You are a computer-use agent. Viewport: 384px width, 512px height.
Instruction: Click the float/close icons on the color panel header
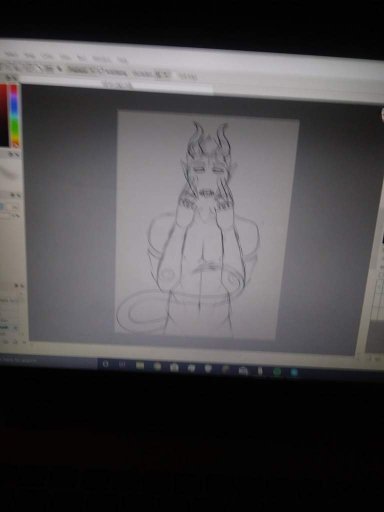coord(12,78)
